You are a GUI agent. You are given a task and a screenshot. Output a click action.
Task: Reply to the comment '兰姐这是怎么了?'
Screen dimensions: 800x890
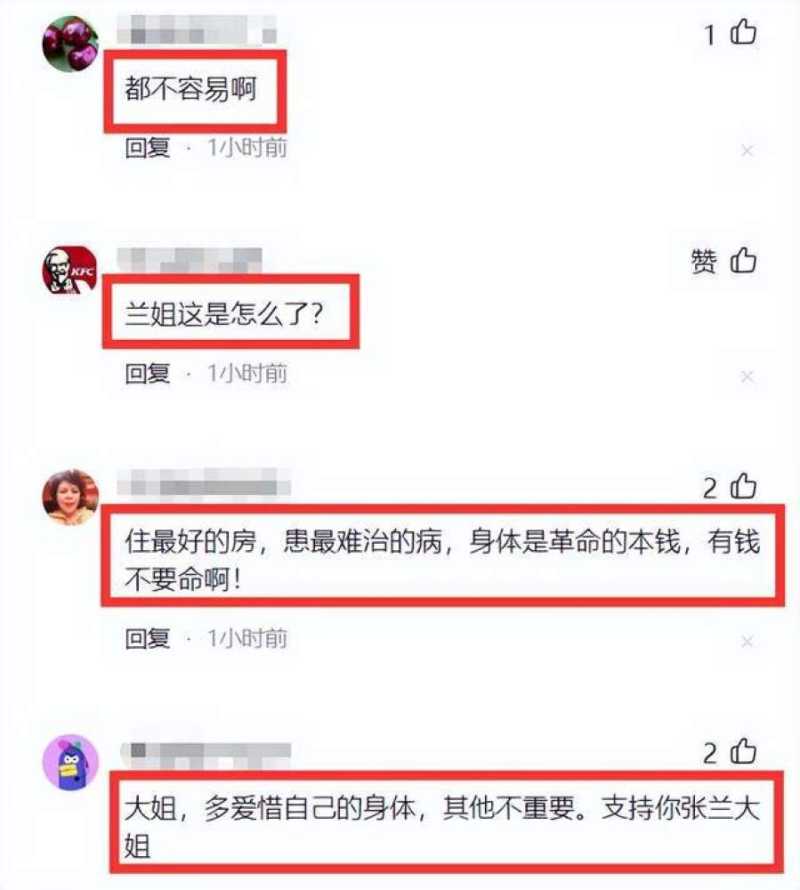pyautogui.click(x=148, y=373)
